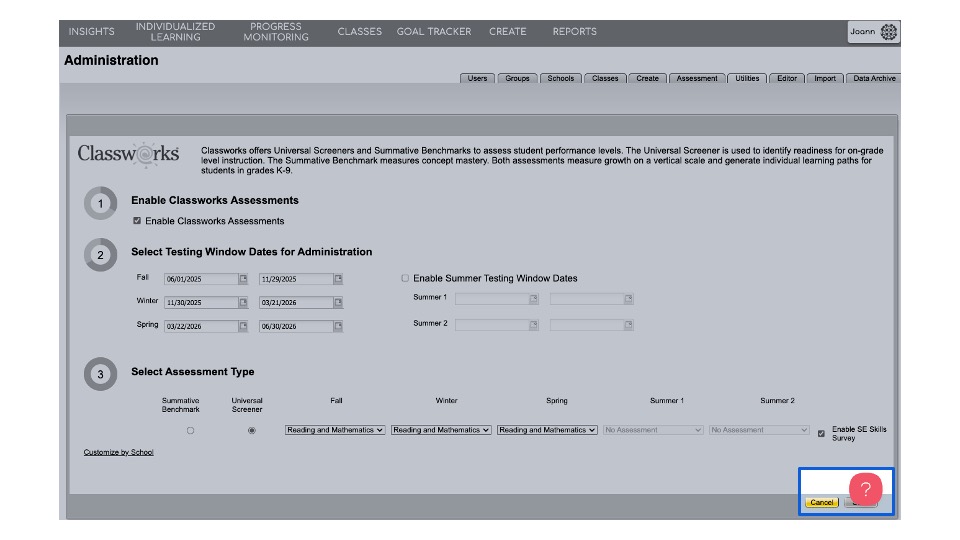Open Winter assessment subject dropdown
The image size is (960, 540).
(441, 430)
